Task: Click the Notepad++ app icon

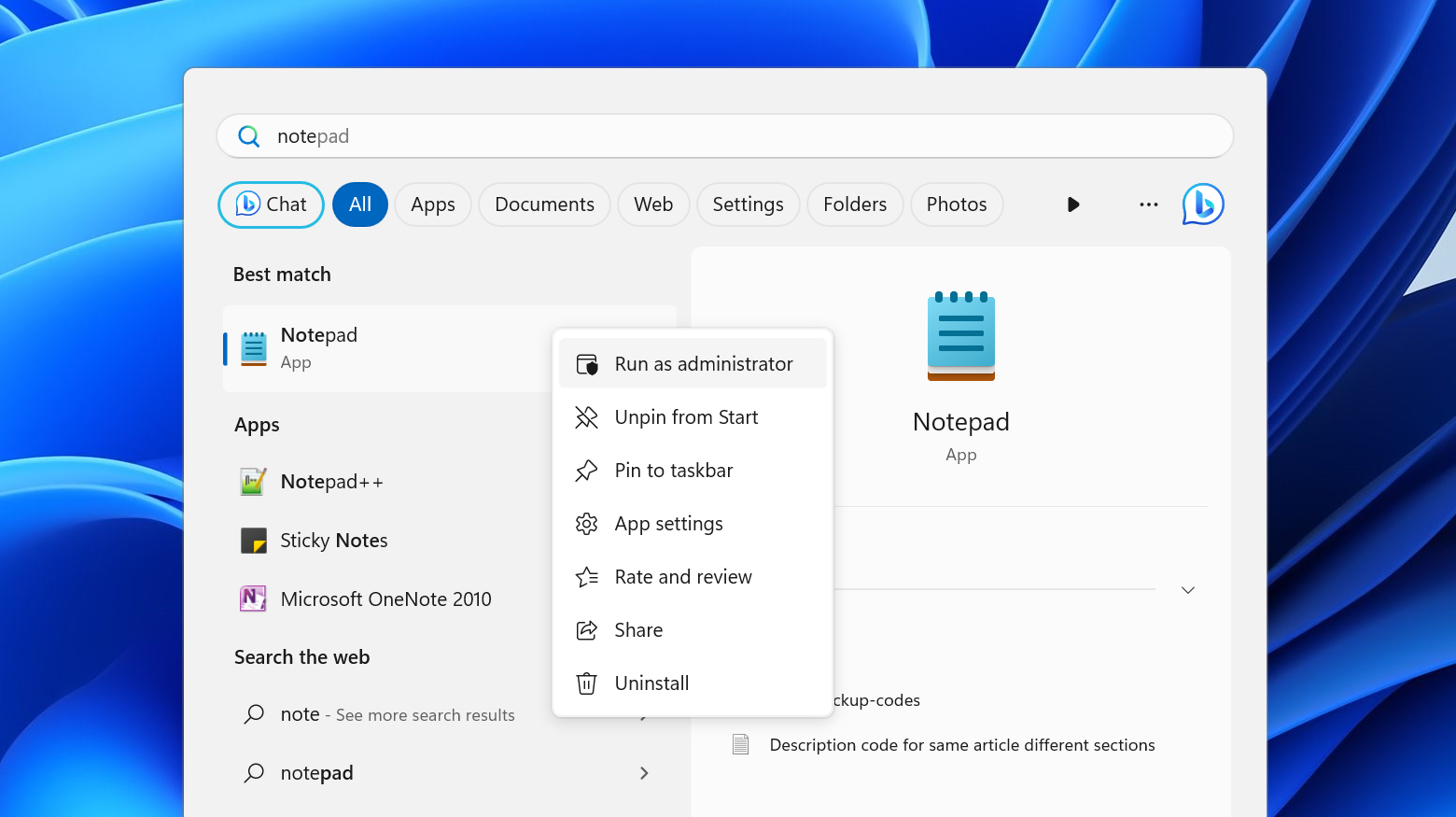Action: pyautogui.click(x=253, y=482)
